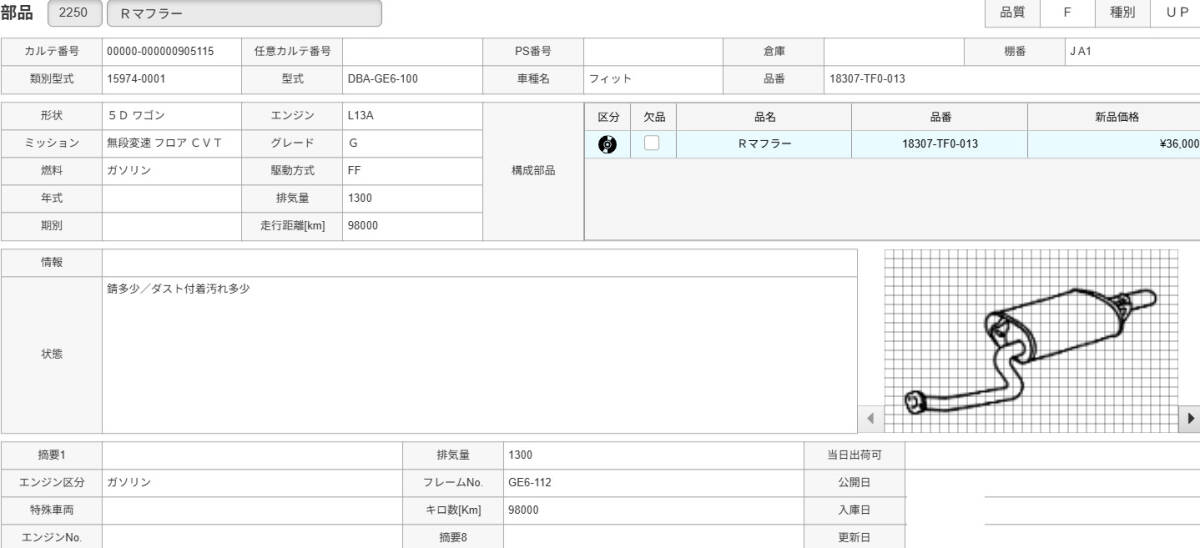Open the muffler diagram thumbnail
This screenshot has height=548, width=1200.
click(x=1029, y=340)
